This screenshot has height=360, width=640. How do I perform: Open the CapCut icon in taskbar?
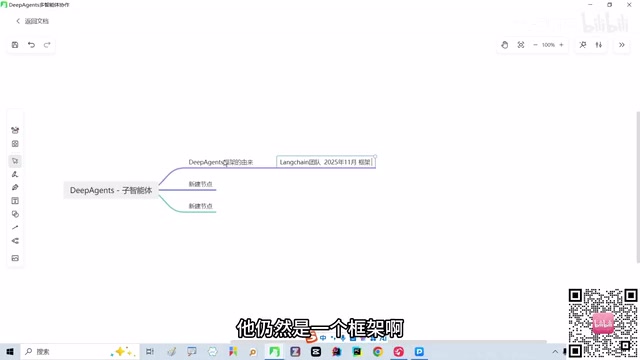click(316, 351)
